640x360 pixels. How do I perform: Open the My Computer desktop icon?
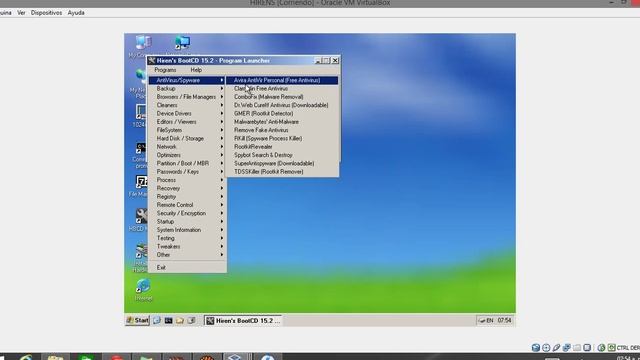[x=143, y=43]
